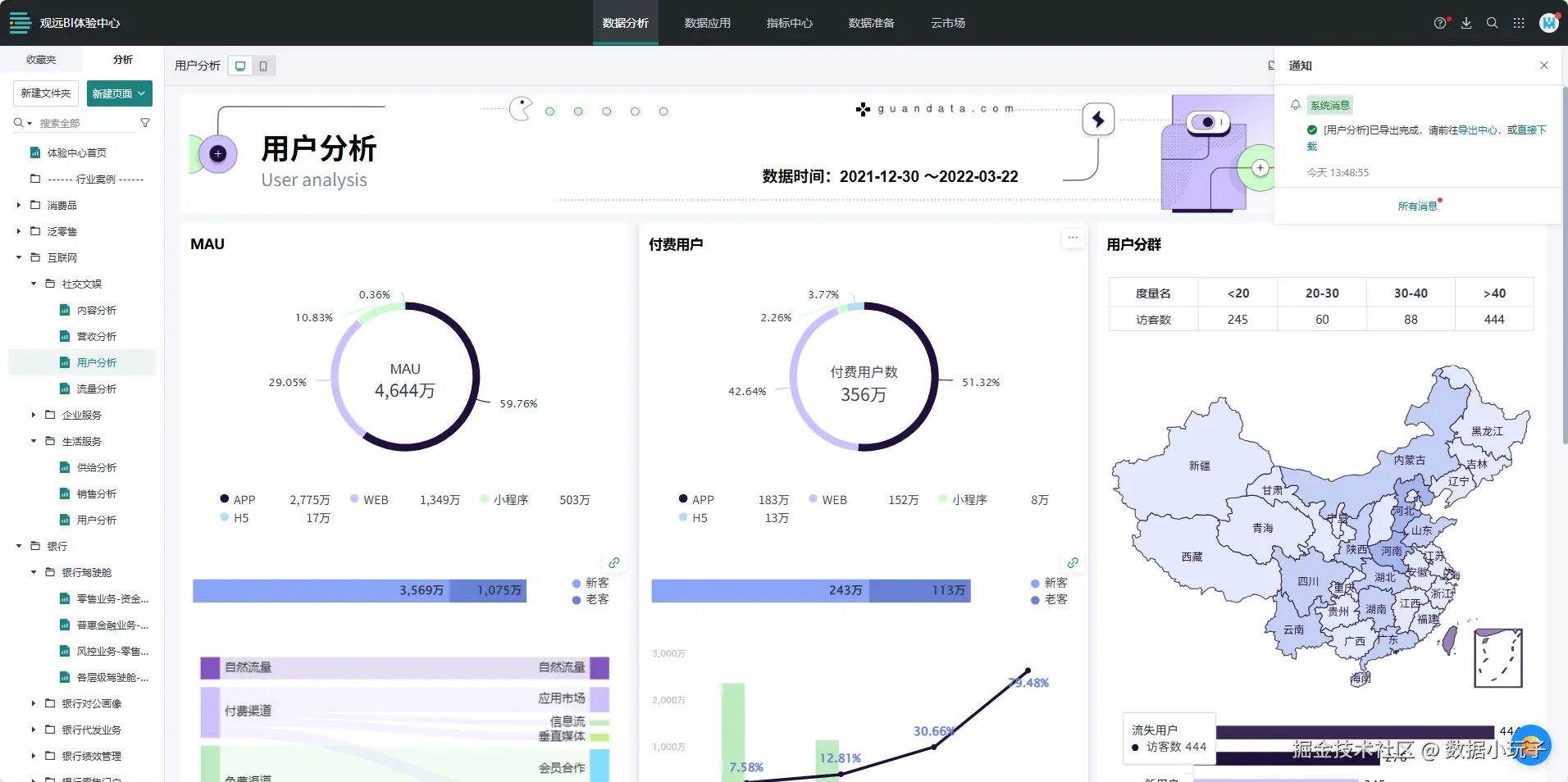Collapse the 社交文娱 folder
Image resolution: width=1568 pixels, height=782 pixels.
[34, 284]
